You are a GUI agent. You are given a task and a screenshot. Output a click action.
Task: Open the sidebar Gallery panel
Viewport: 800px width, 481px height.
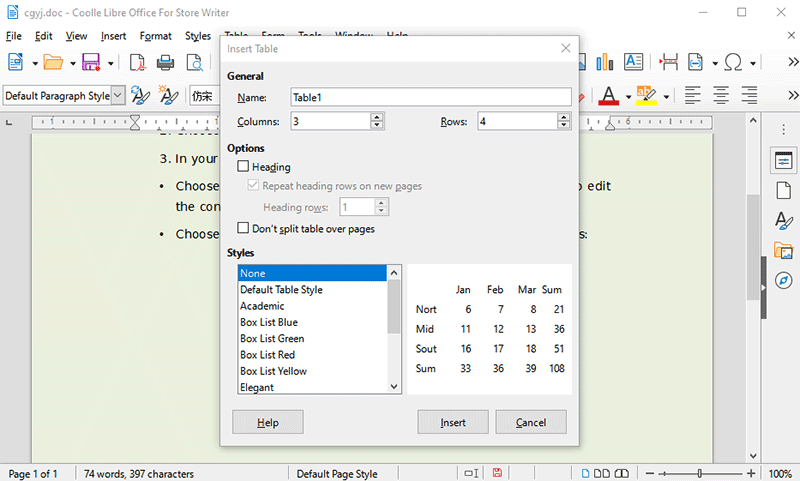782,251
